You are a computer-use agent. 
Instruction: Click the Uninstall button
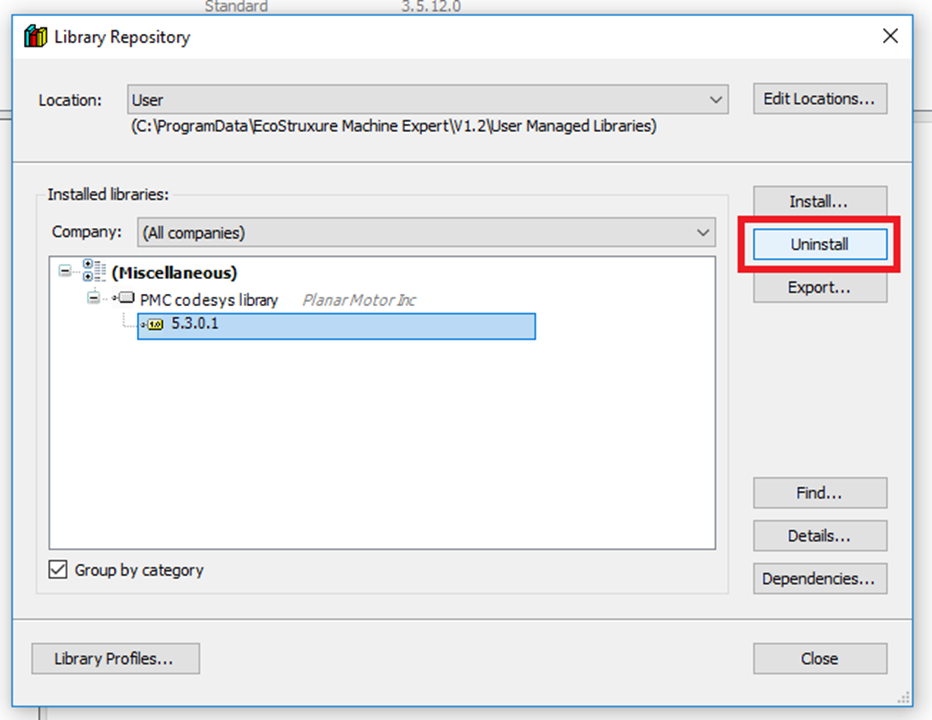pyautogui.click(x=819, y=244)
